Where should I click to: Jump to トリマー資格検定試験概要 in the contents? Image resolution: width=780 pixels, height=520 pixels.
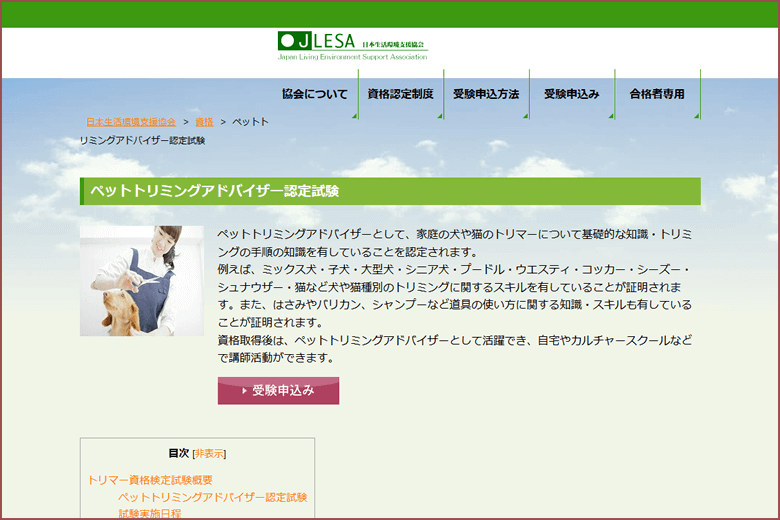150,480
